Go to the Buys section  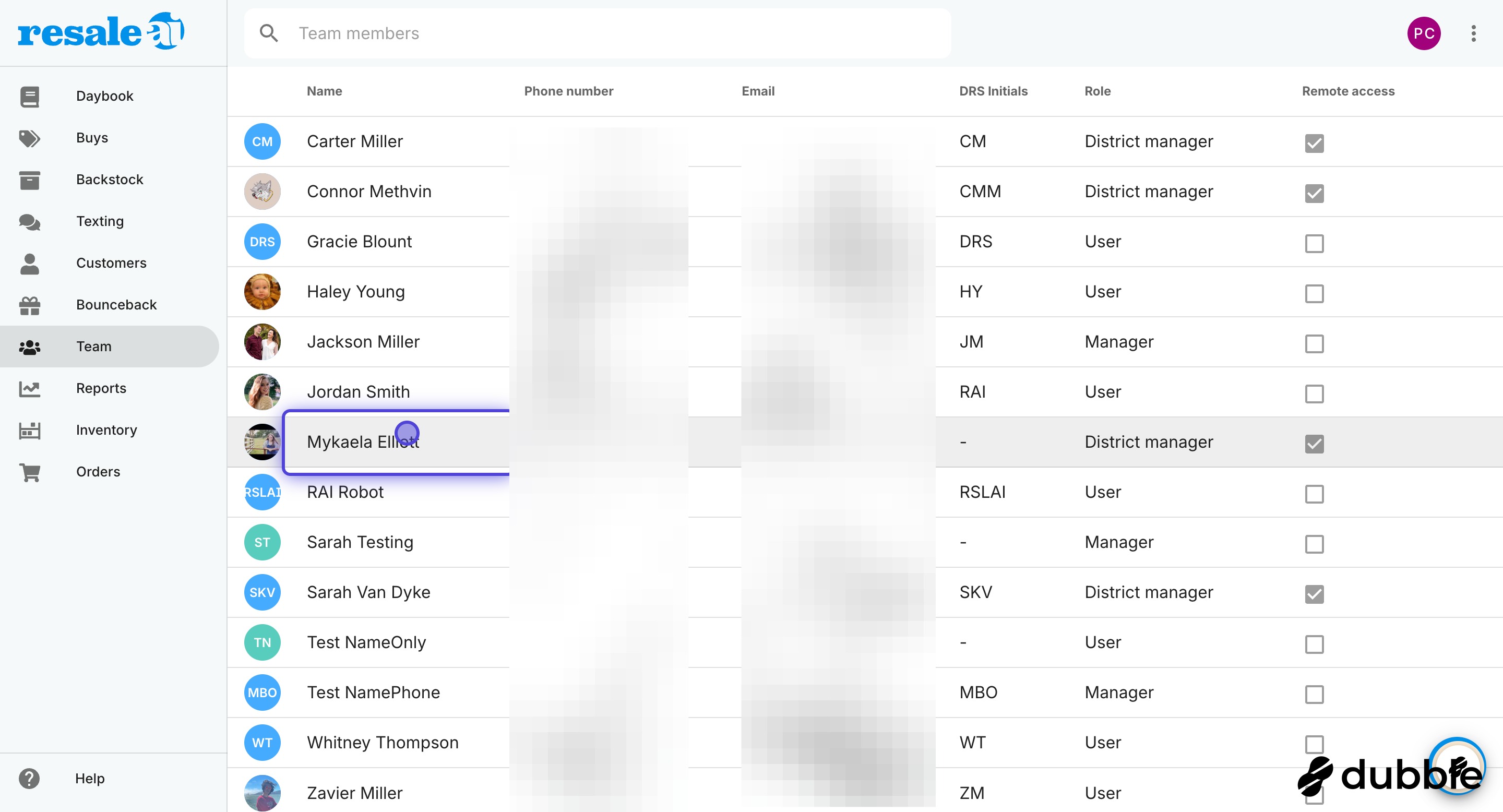click(109, 138)
